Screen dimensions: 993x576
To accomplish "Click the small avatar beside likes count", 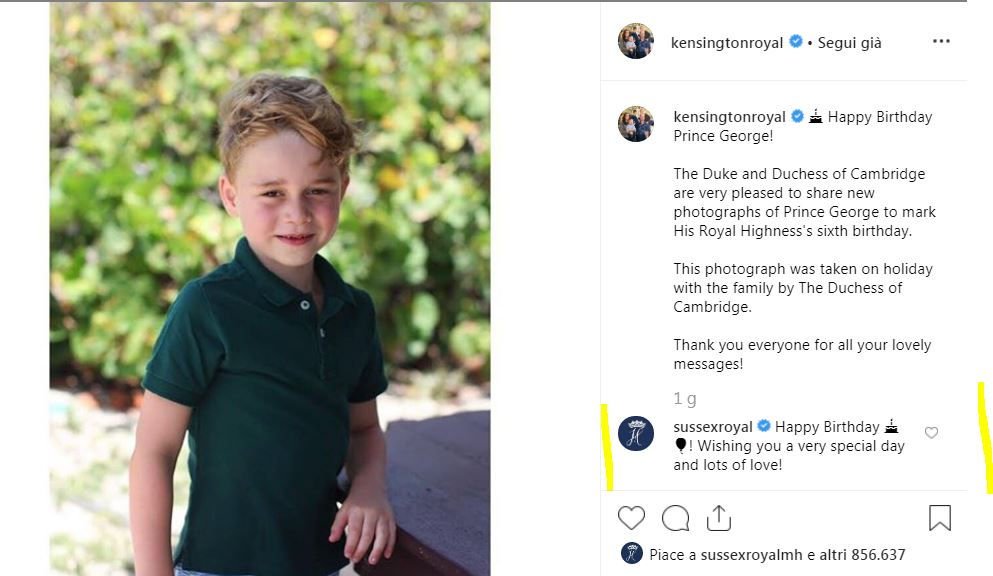I will click(631, 554).
